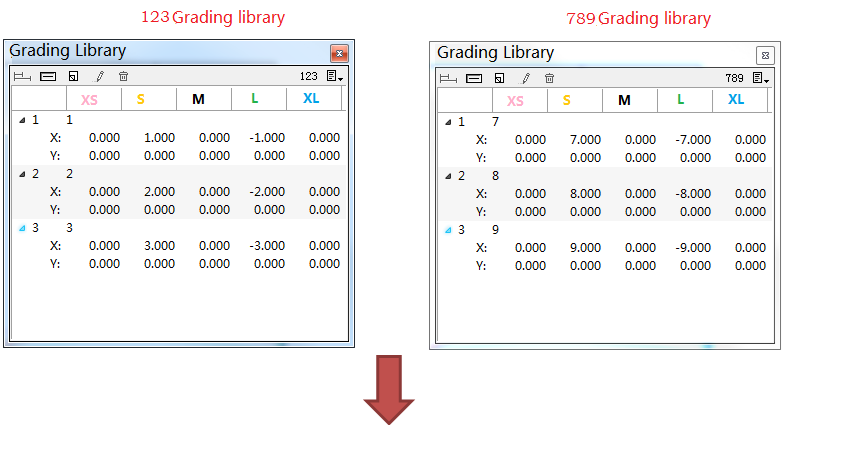Click the S size header in 123 library

141,98
